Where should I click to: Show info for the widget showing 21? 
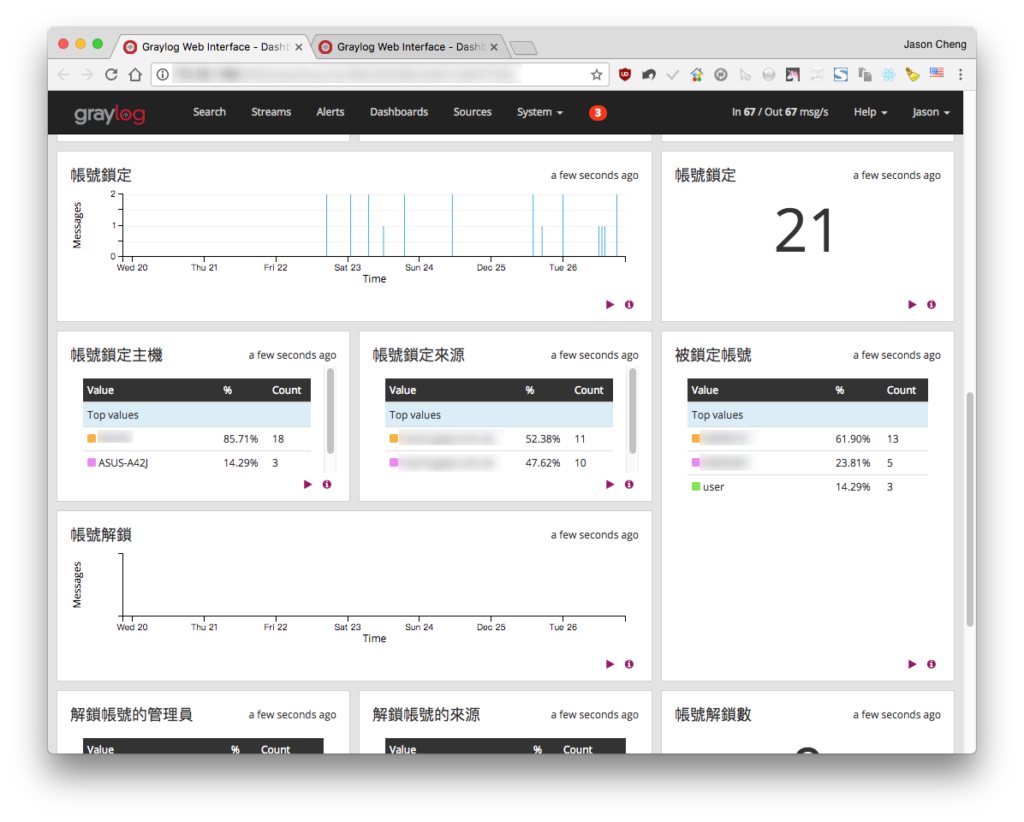pyautogui.click(x=931, y=304)
